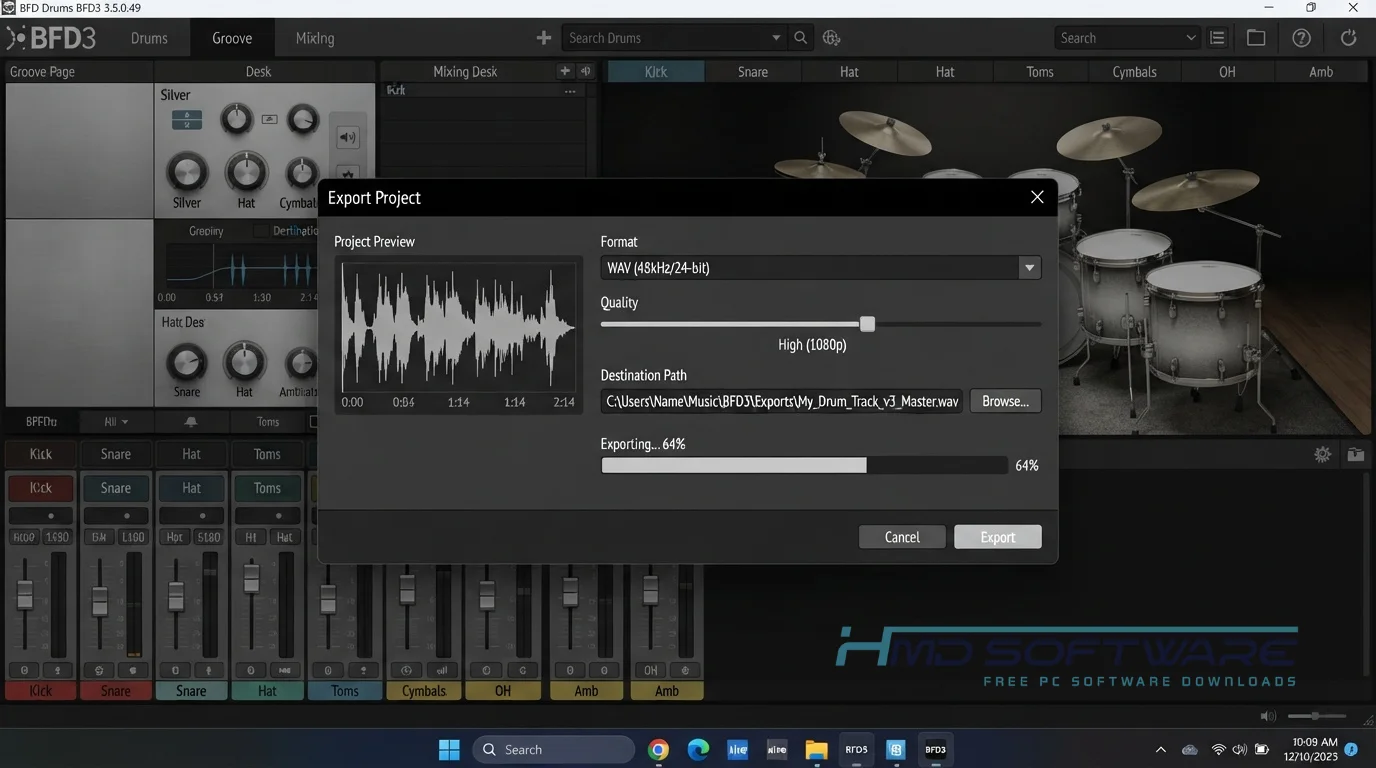Switch to the Mixing tab
The image size is (1376, 768).
pos(315,38)
